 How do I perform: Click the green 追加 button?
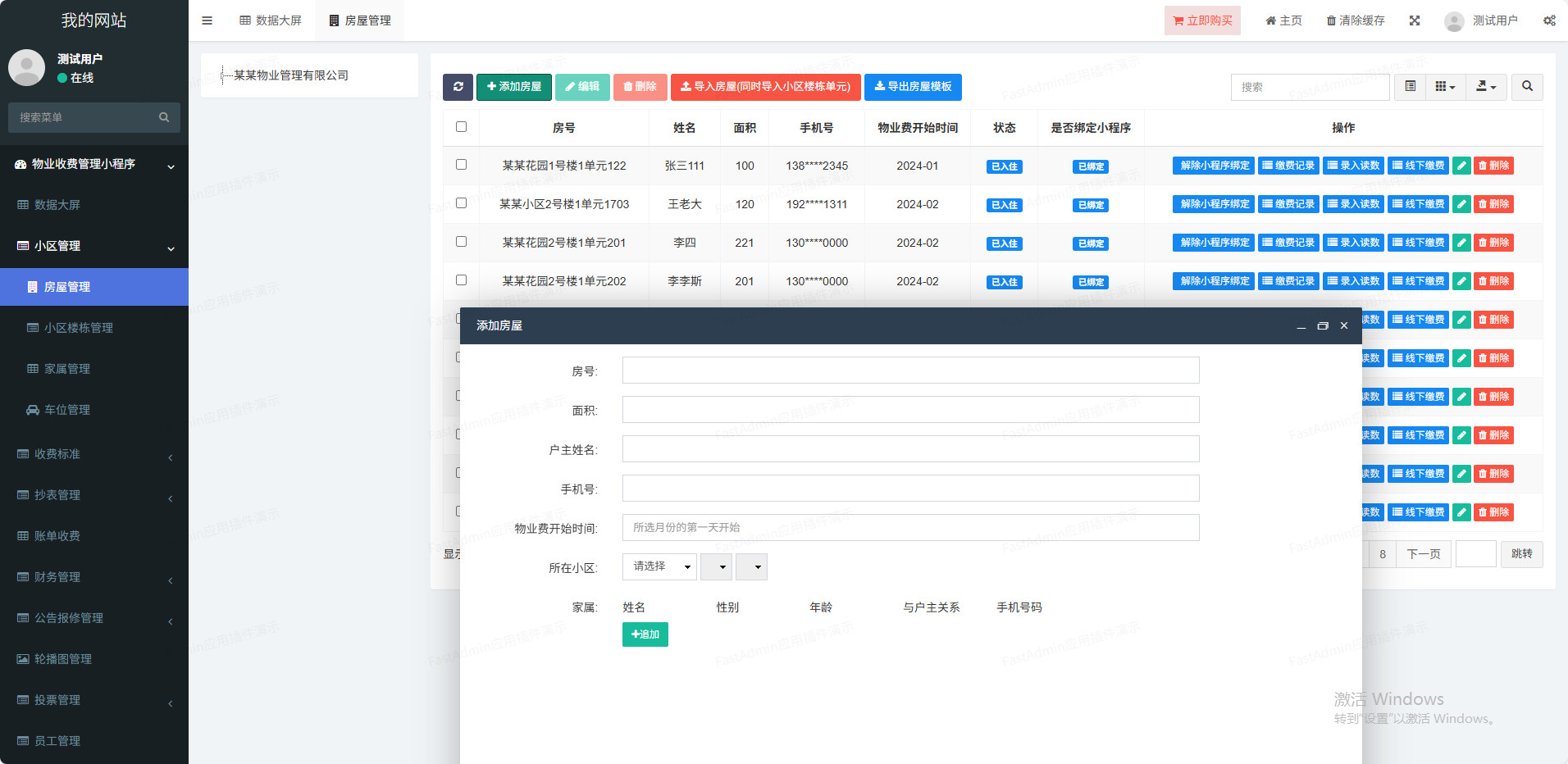tap(645, 634)
